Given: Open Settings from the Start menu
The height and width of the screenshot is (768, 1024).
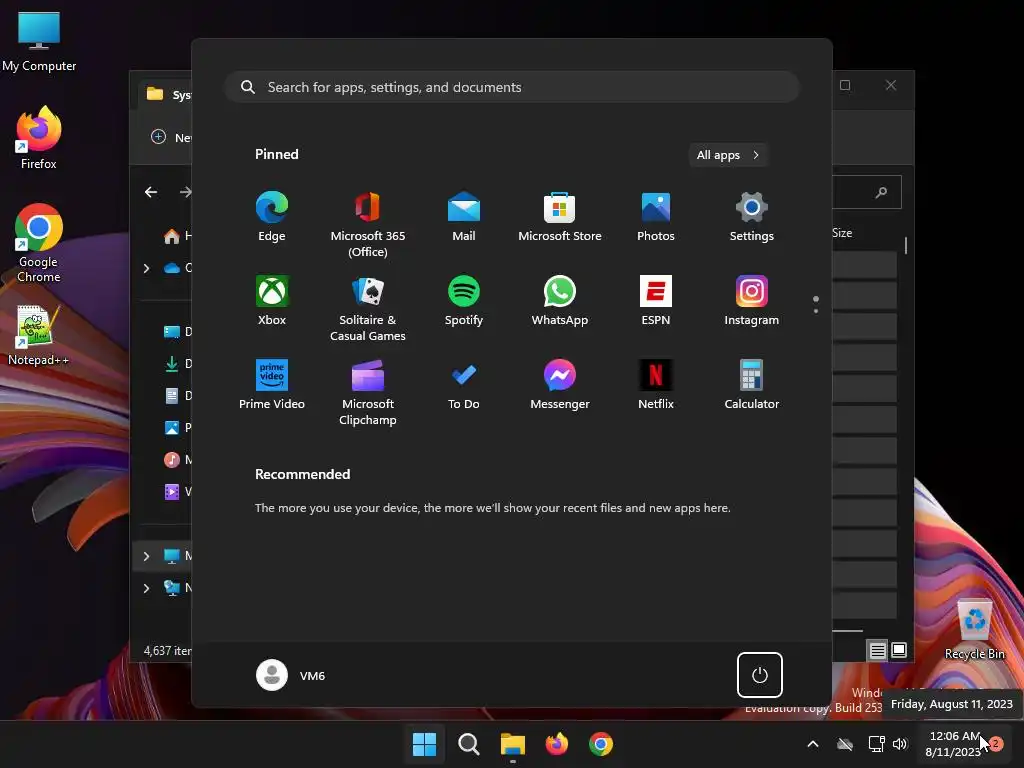Looking at the screenshot, I should [x=752, y=217].
